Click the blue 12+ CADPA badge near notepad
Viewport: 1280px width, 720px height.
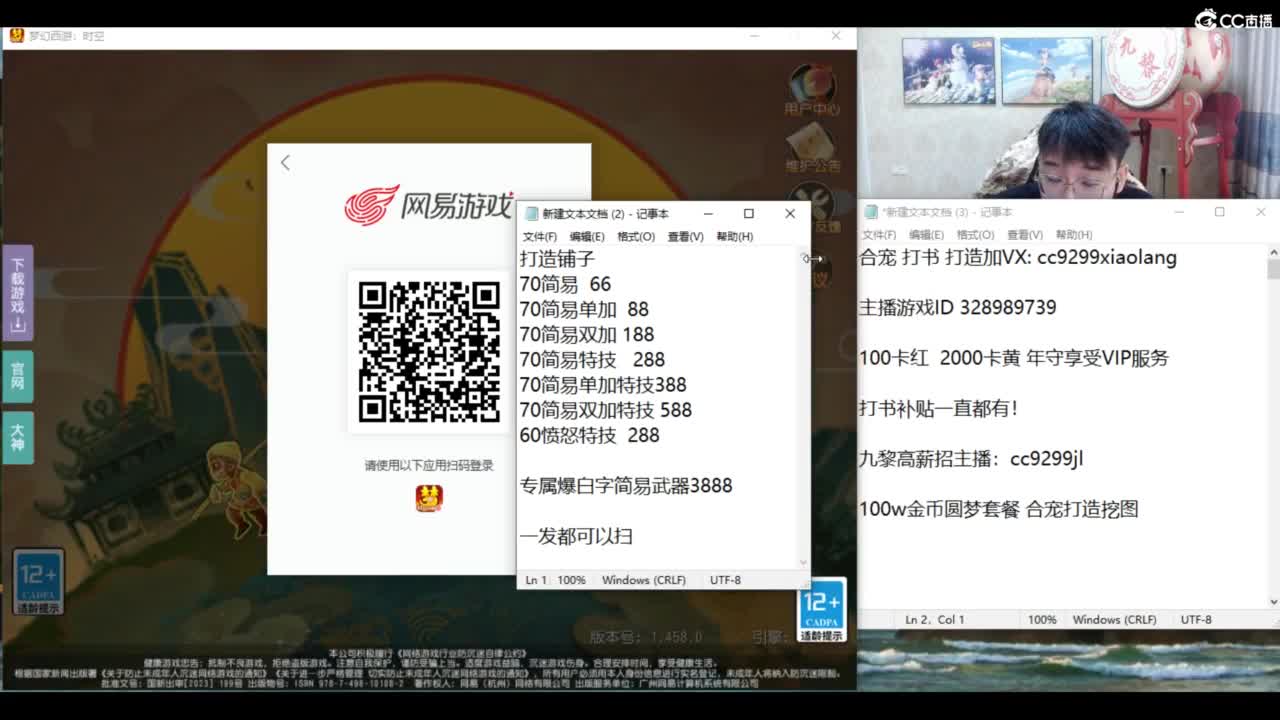coord(822,610)
